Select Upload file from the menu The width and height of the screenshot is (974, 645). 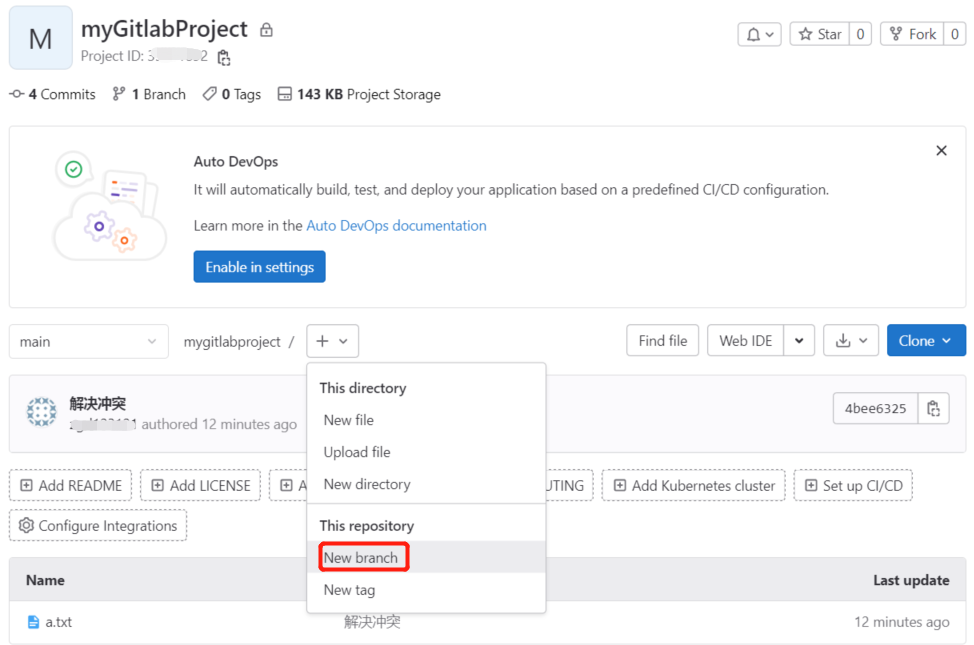point(426,452)
